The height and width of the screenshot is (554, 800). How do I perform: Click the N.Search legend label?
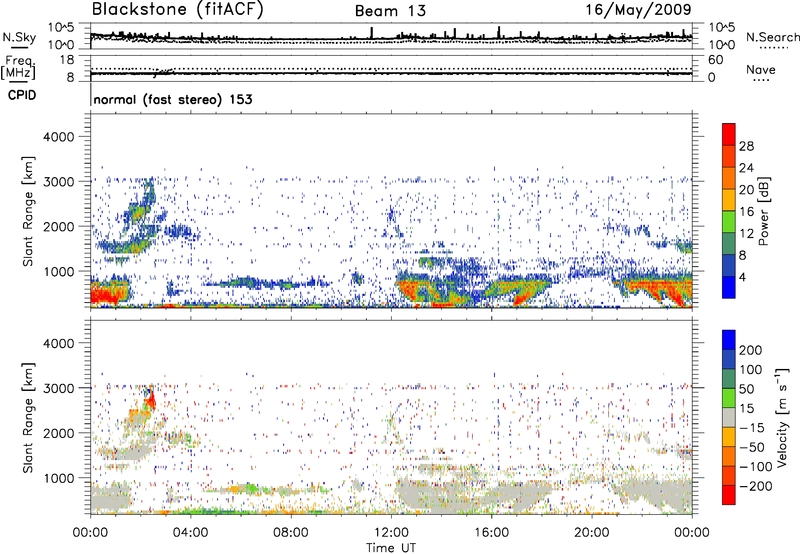pyautogui.click(x=772, y=37)
